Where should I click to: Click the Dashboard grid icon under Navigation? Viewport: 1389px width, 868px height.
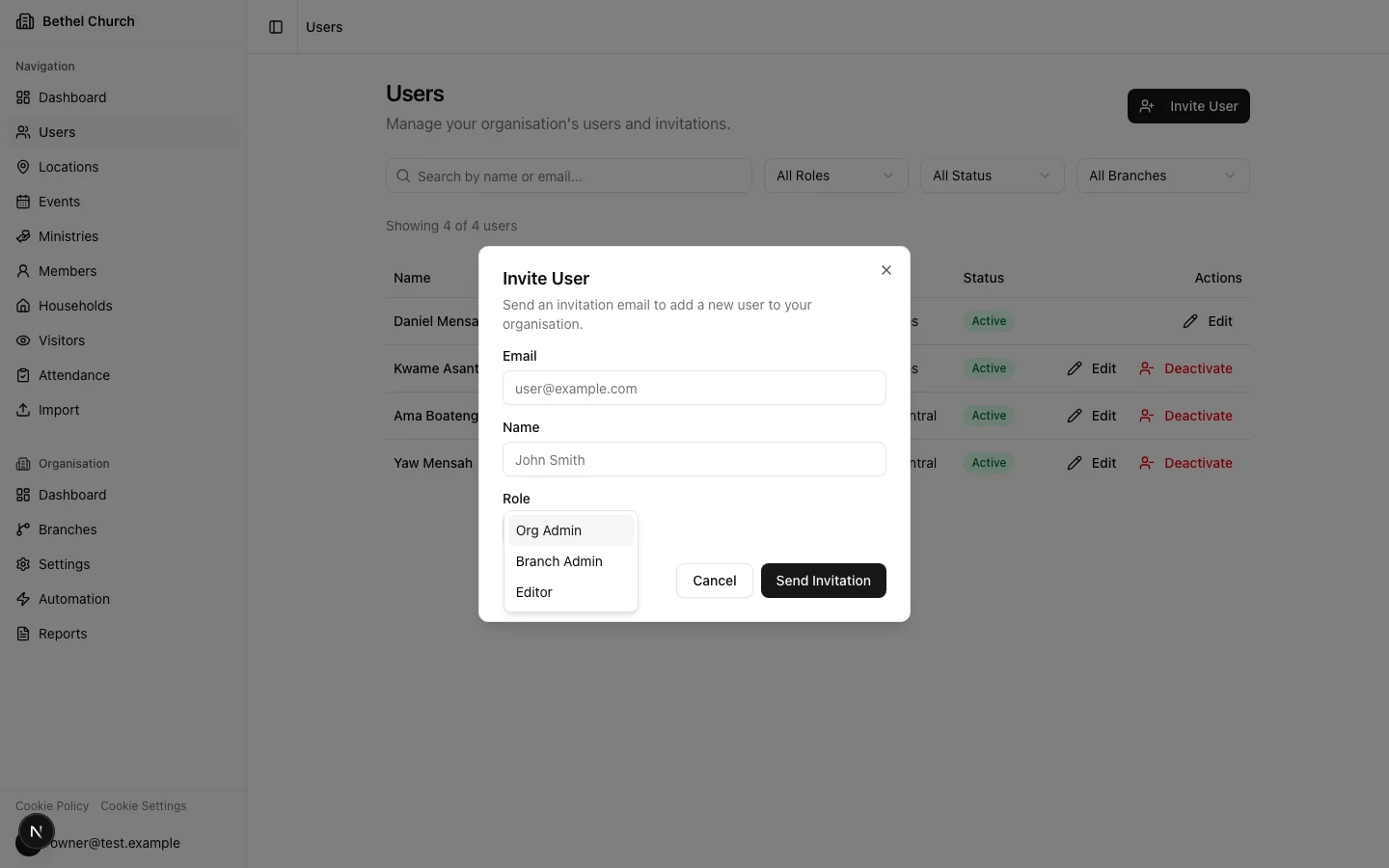(23, 97)
